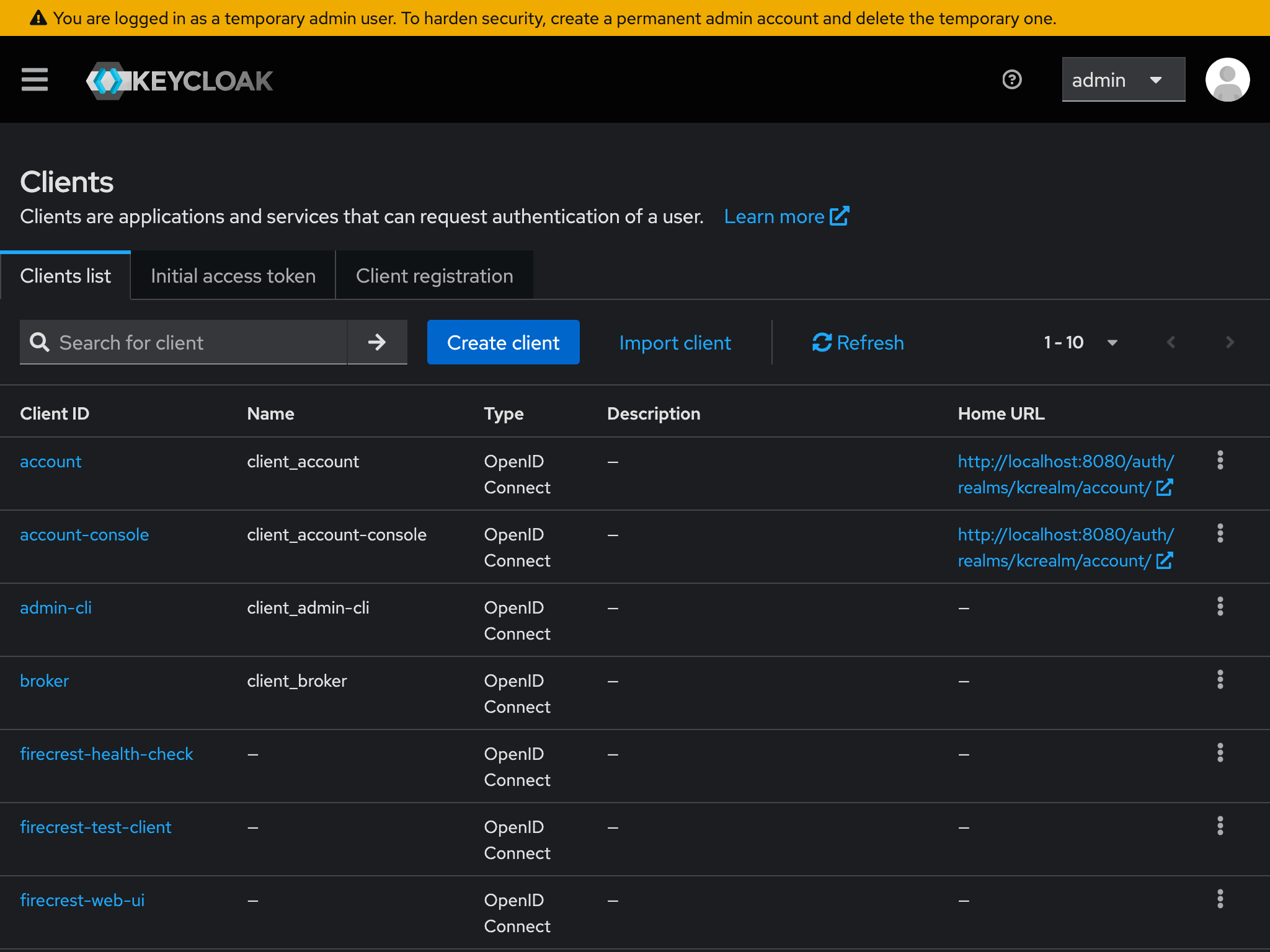Go to next page chevron
The image size is (1270, 952).
pyautogui.click(x=1230, y=342)
